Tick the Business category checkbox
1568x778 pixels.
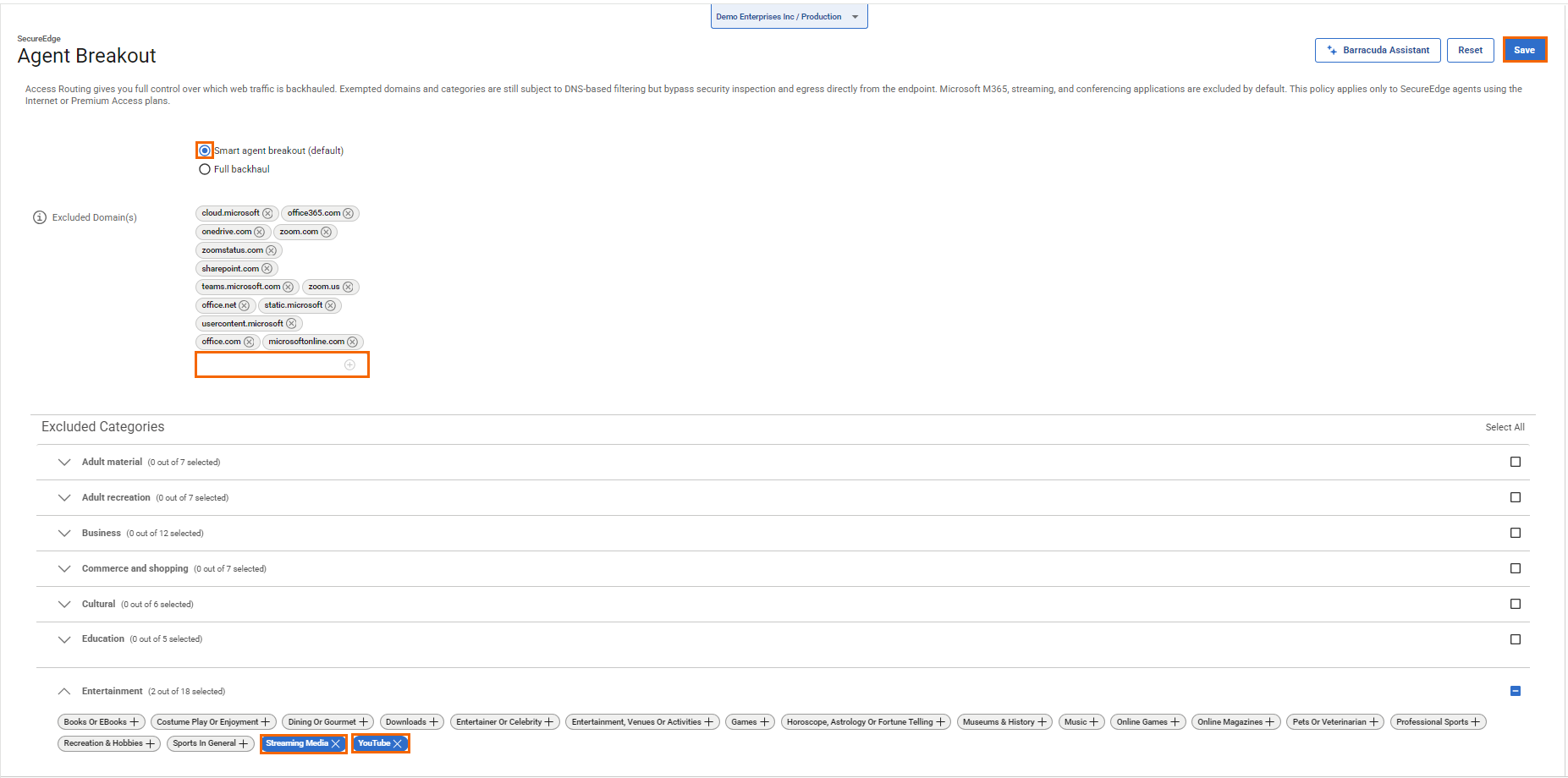coord(1516,534)
